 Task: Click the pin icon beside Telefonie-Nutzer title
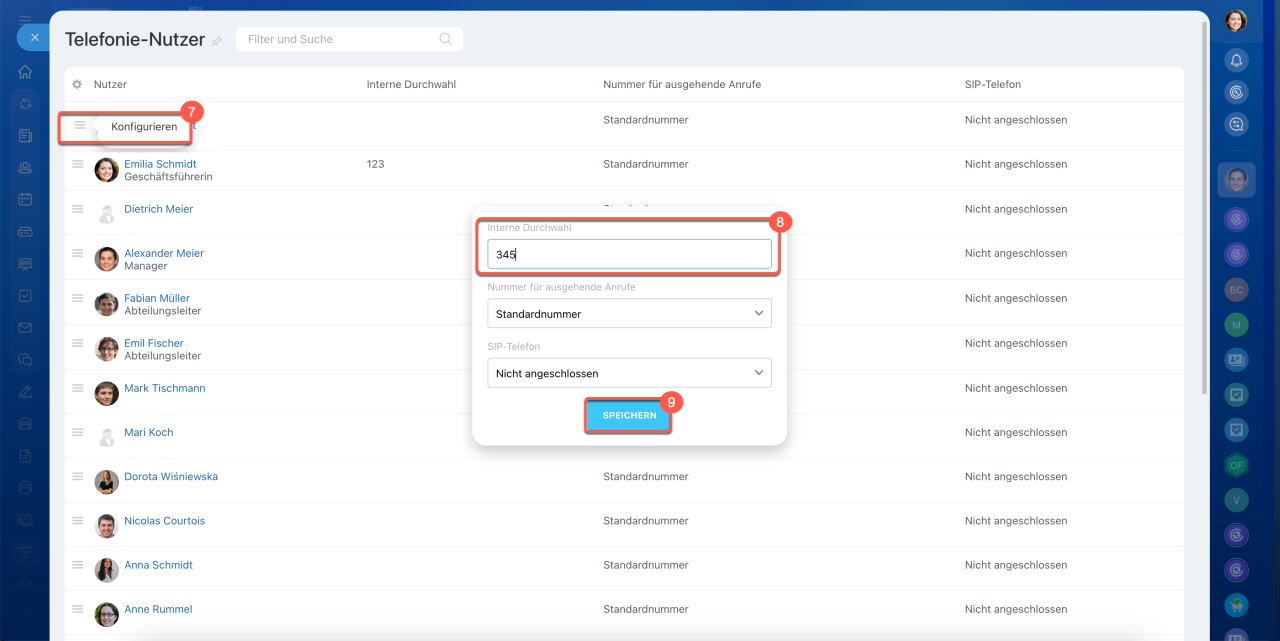[217, 41]
